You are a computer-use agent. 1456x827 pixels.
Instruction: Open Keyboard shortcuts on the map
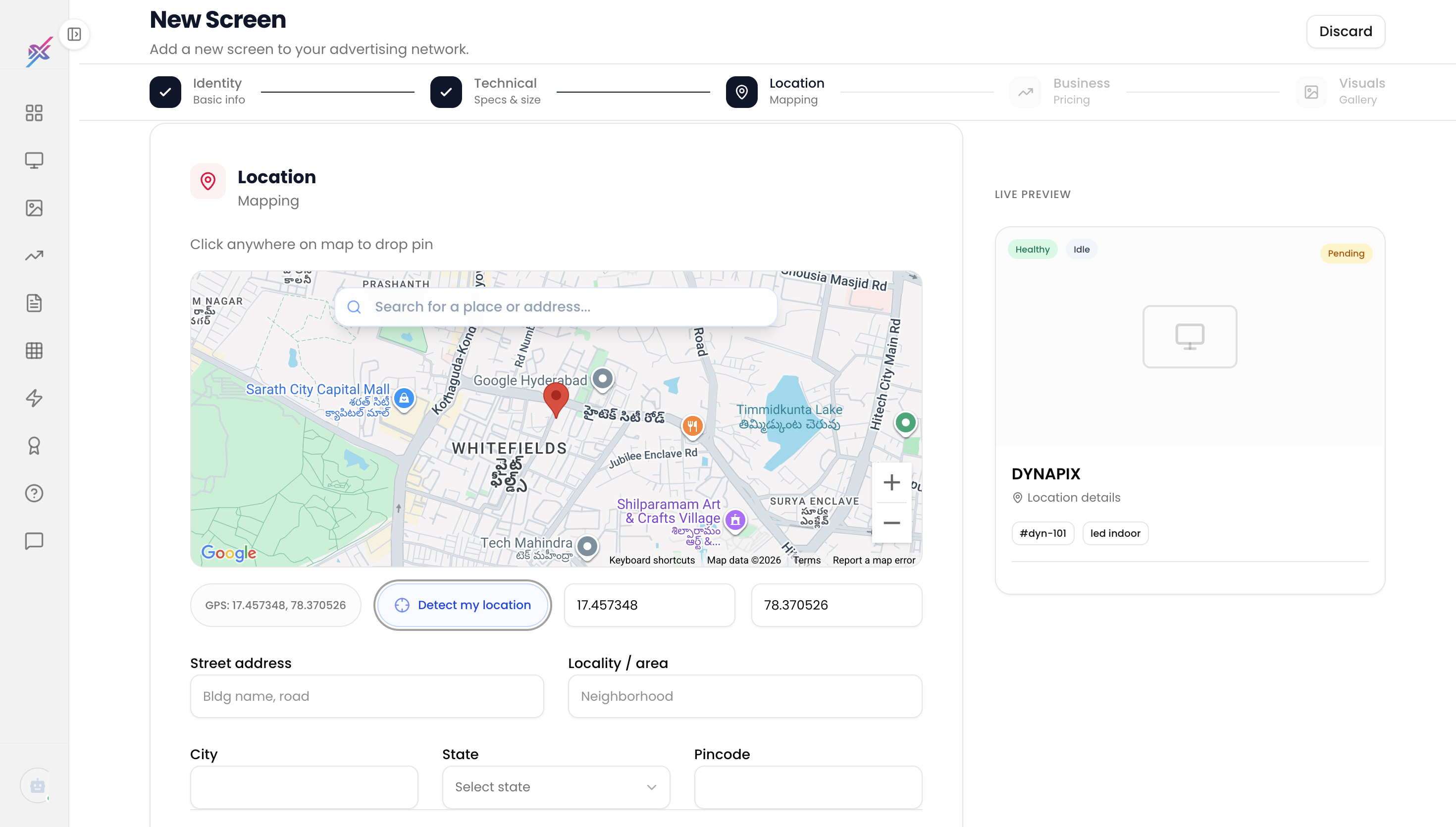pyautogui.click(x=652, y=560)
